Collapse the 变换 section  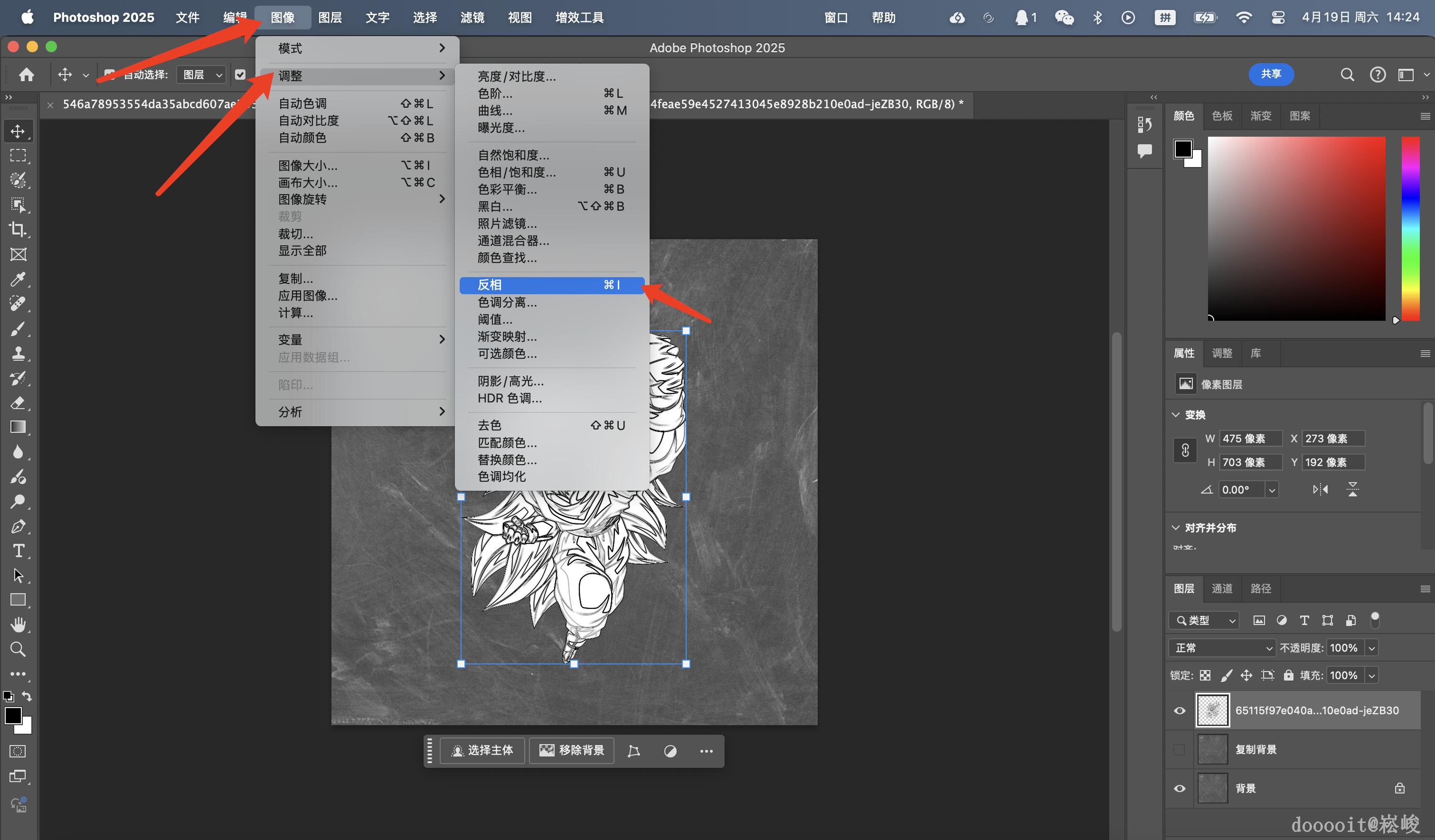pyautogui.click(x=1176, y=415)
